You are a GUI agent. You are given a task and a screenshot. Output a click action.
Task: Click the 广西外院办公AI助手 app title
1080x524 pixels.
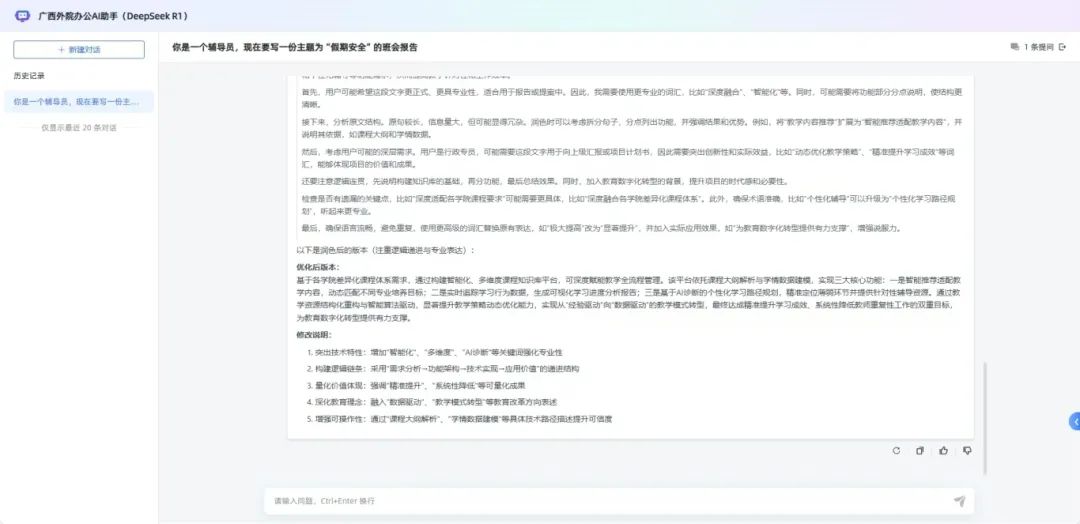point(112,16)
